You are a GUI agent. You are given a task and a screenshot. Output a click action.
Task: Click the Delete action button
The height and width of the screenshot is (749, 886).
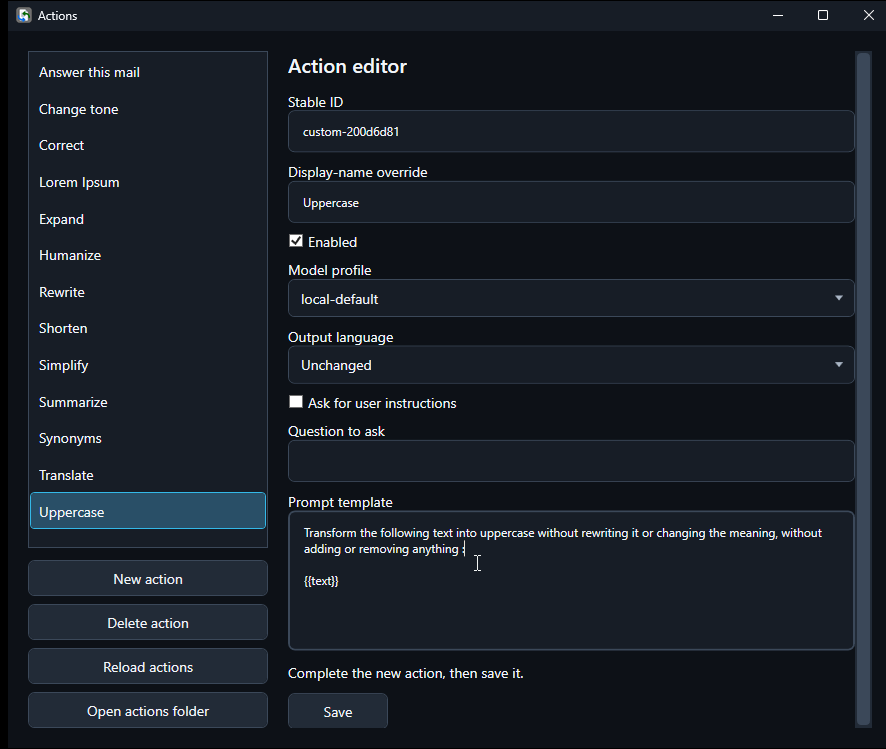tap(147, 622)
